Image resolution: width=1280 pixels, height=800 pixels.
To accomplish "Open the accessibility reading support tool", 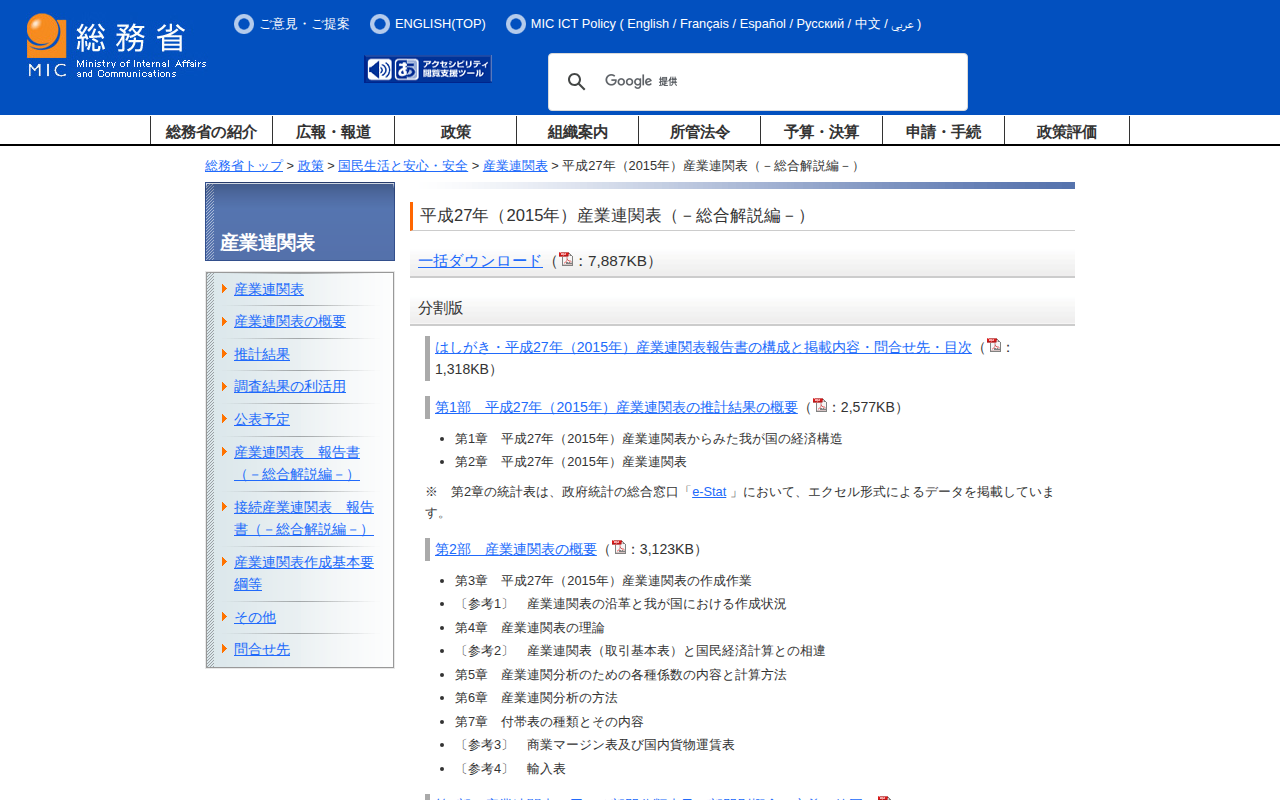I will click(428, 69).
